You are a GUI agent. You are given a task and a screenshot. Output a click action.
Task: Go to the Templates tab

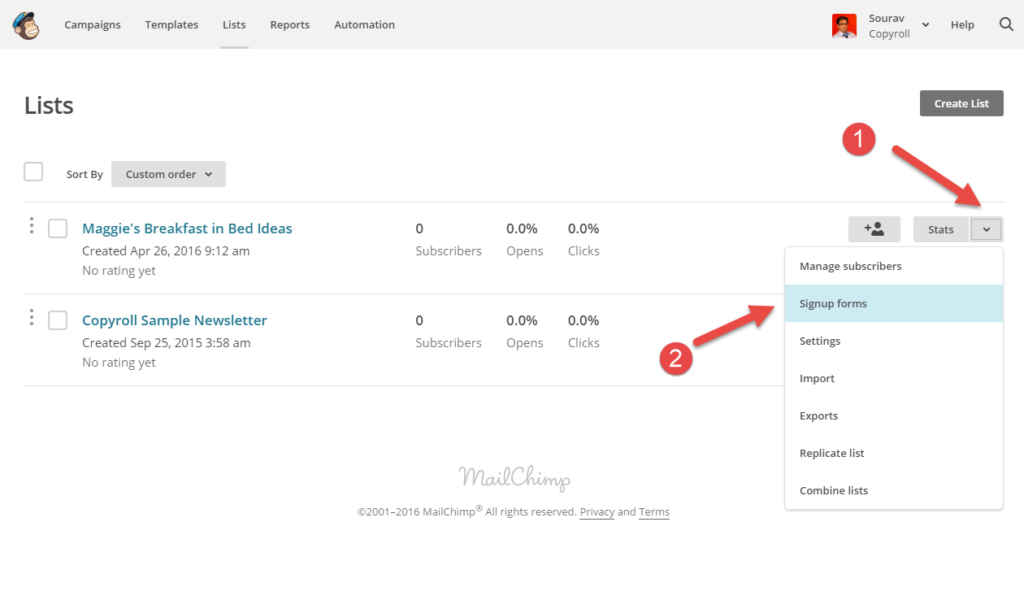point(172,25)
